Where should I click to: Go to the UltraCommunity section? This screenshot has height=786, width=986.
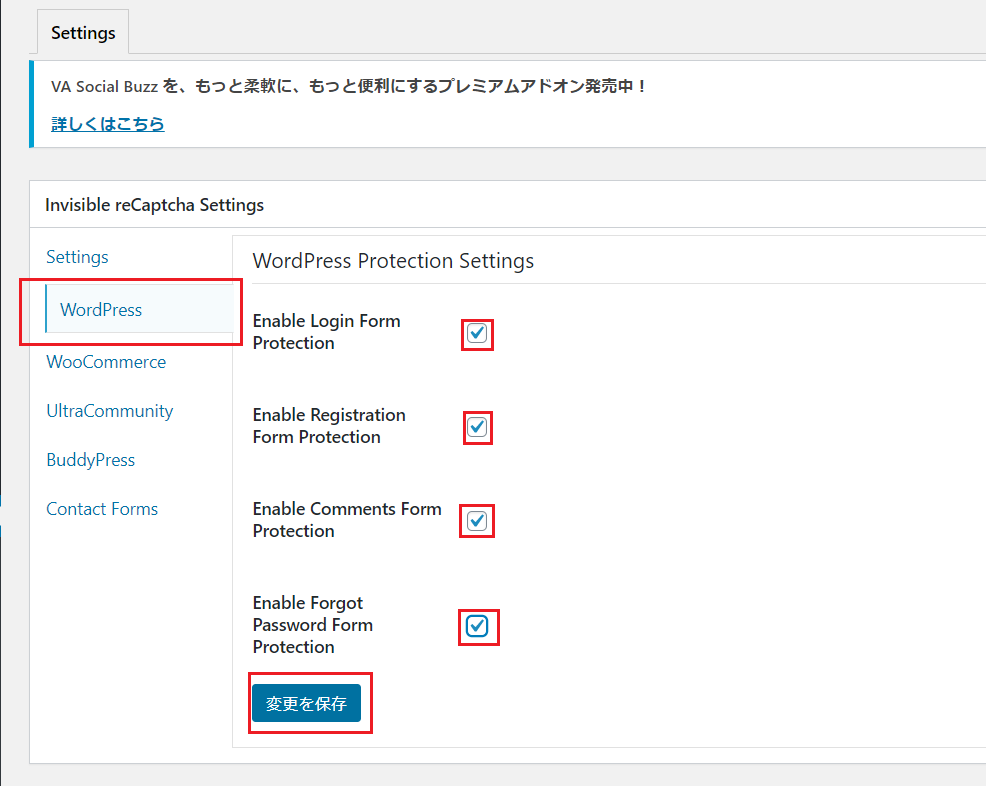pos(109,411)
